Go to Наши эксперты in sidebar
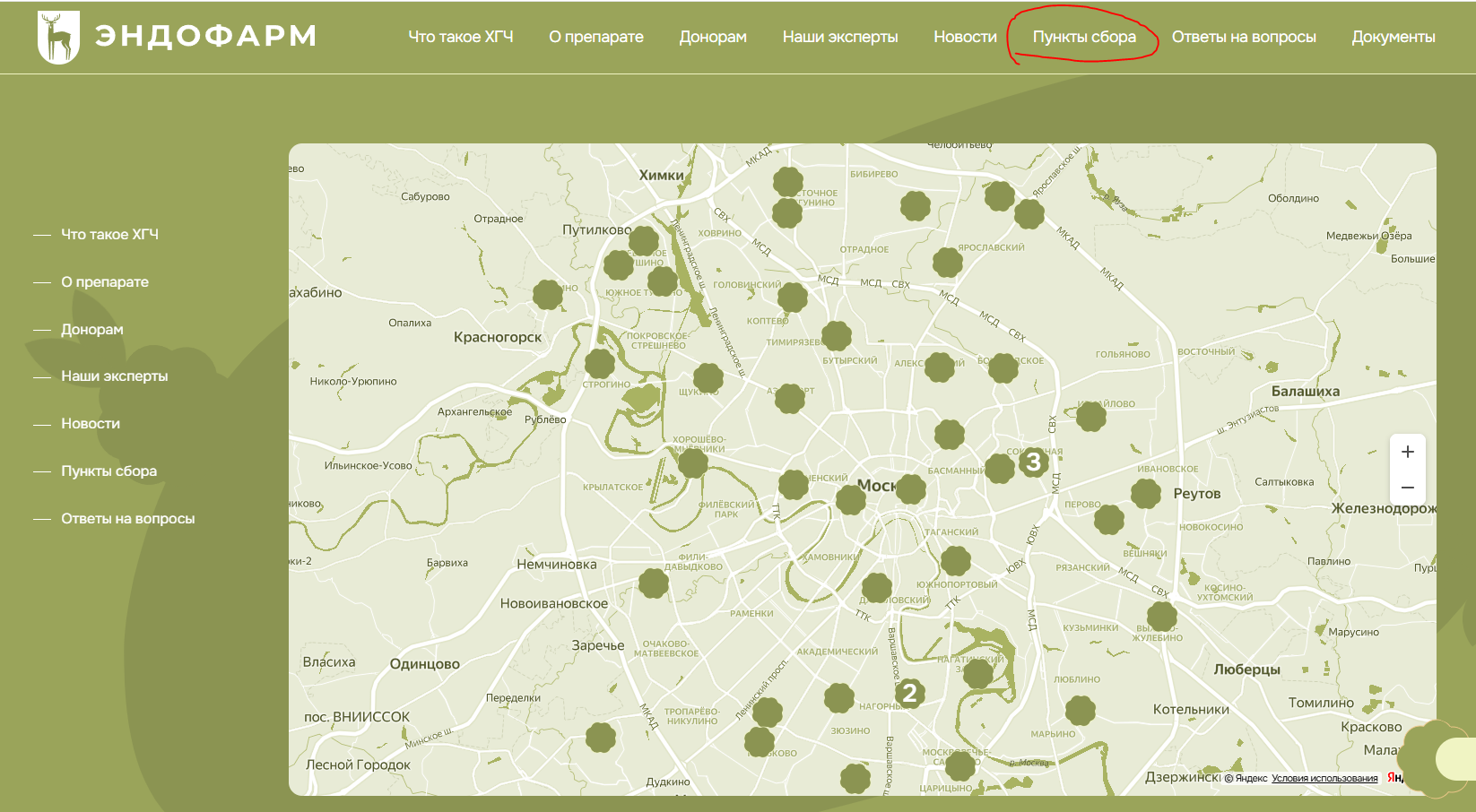The height and width of the screenshot is (812, 1476). 115,376
